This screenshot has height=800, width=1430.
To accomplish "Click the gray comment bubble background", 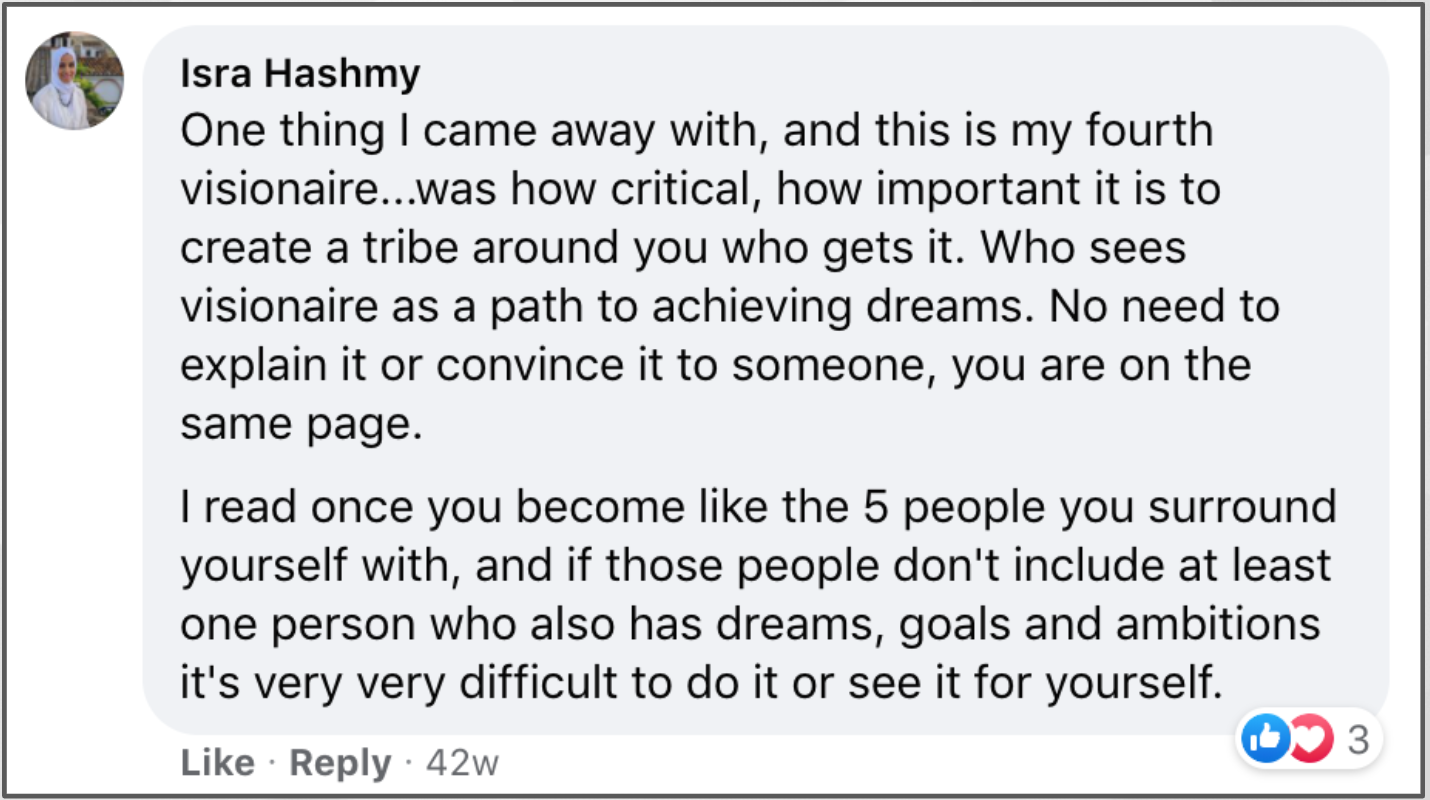I will (x=766, y=380).
